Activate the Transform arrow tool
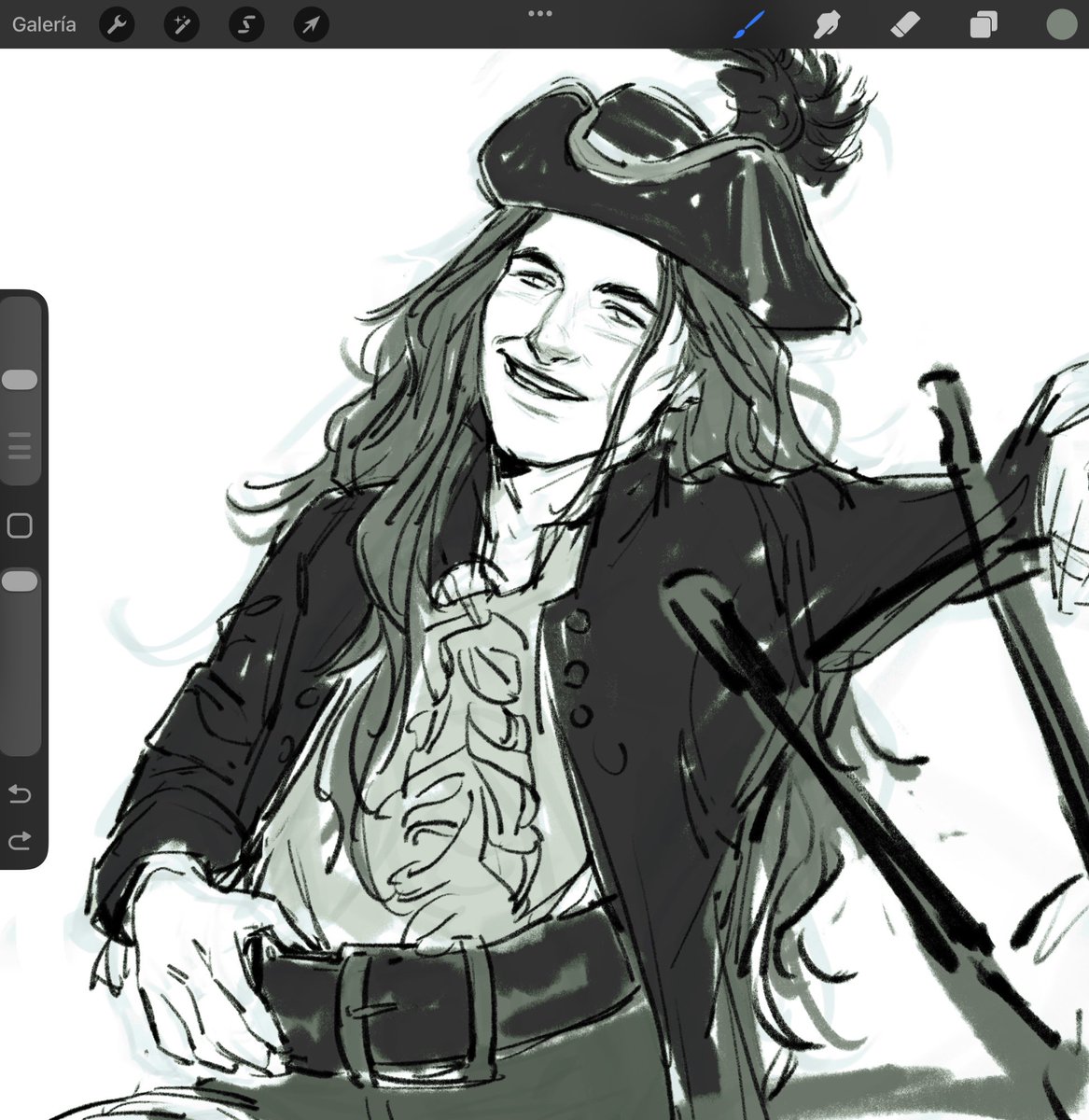This screenshot has width=1089, height=1120. [310, 24]
